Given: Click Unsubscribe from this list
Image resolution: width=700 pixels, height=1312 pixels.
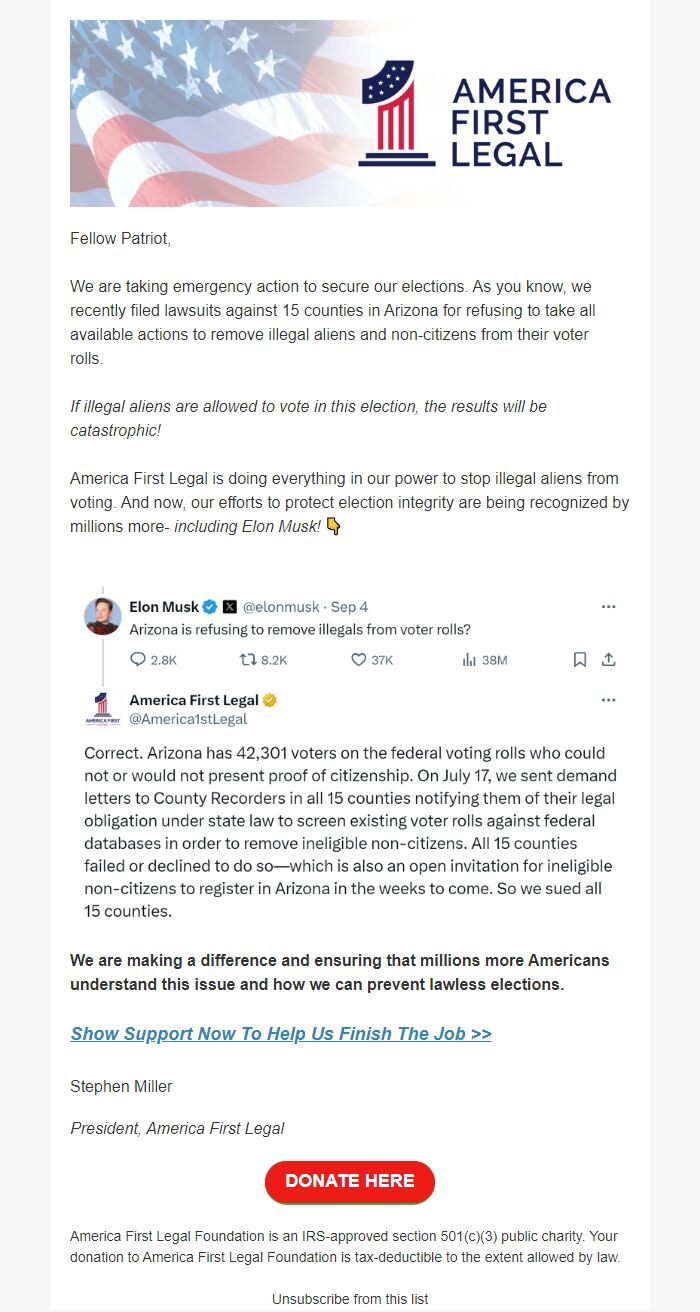Looking at the screenshot, I should pyautogui.click(x=350, y=1299).
